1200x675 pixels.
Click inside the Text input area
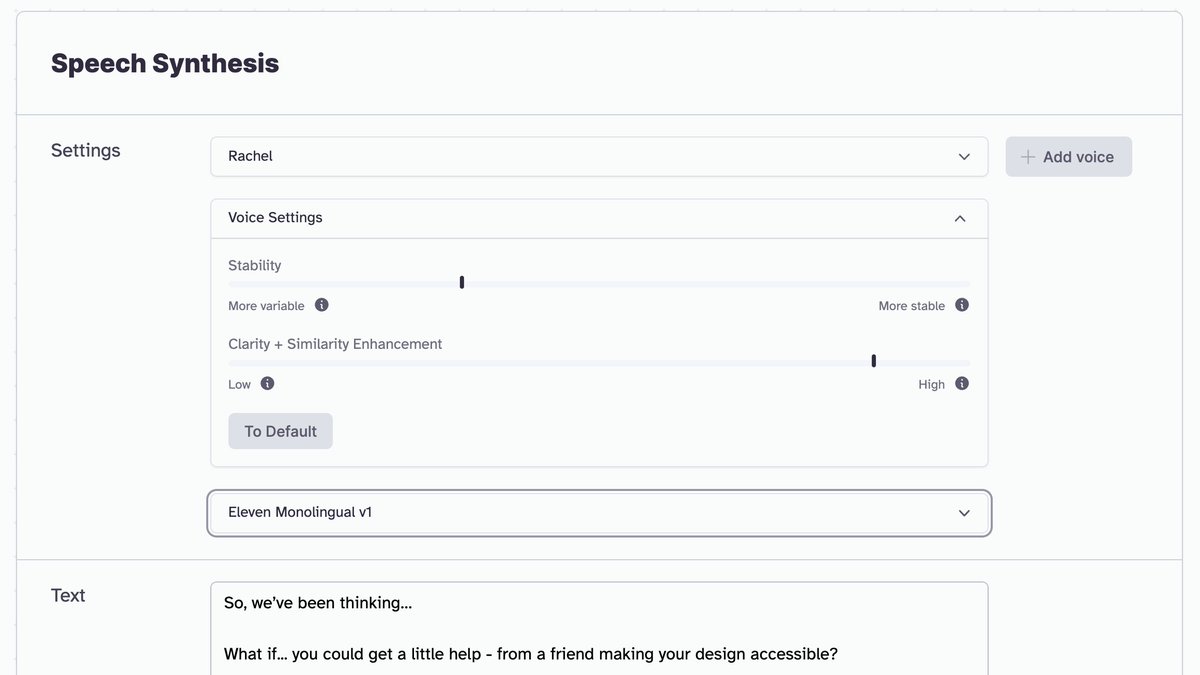pyautogui.click(x=599, y=629)
